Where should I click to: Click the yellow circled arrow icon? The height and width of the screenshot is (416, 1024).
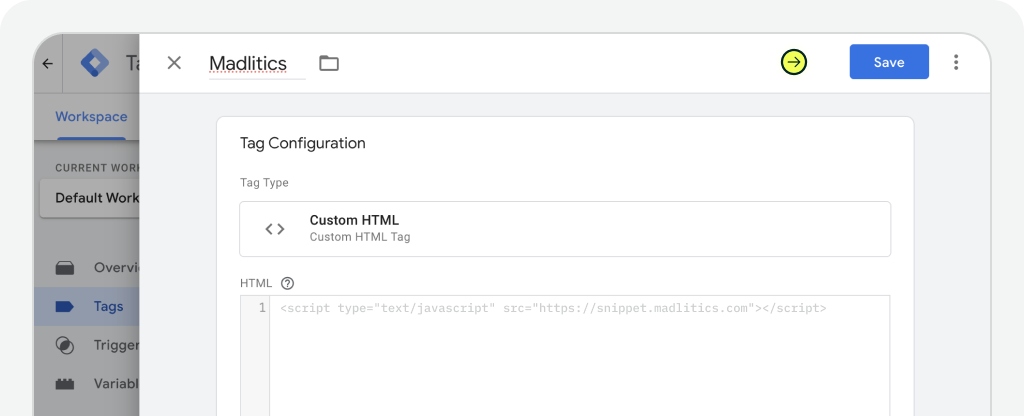[794, 63]
